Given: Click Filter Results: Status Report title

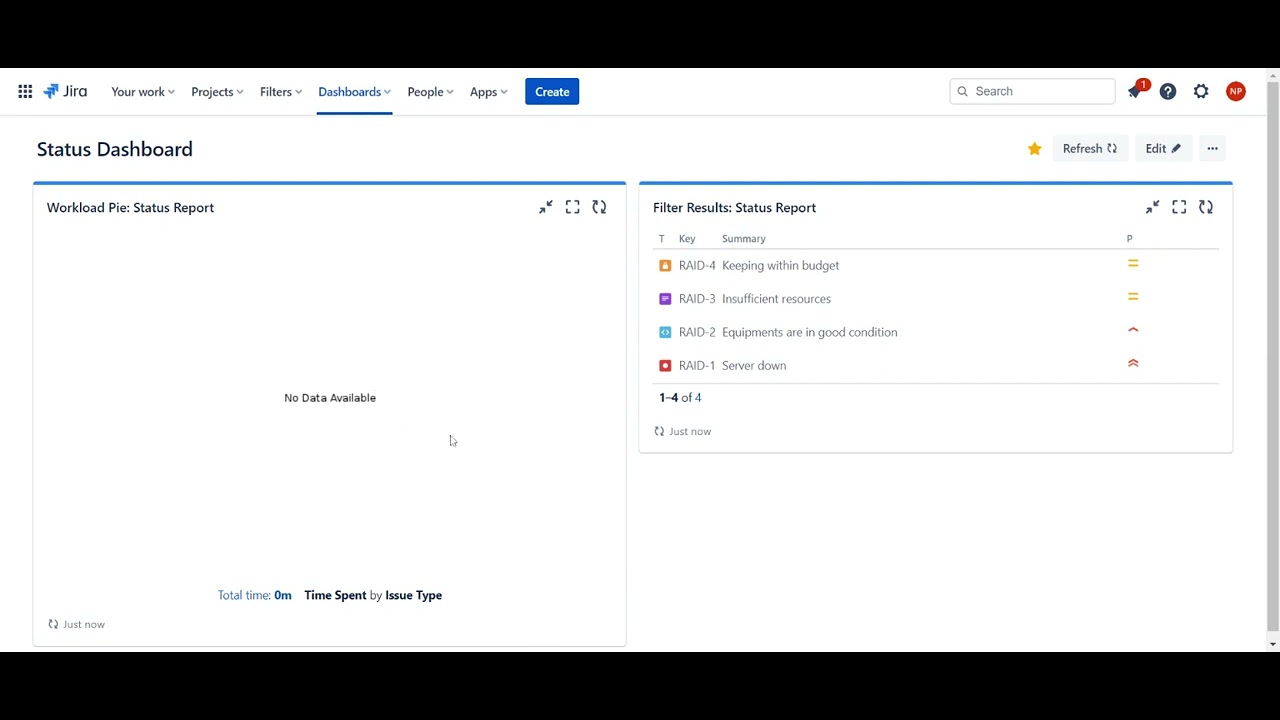Looking at the screenshot, I should coord(734,208).
